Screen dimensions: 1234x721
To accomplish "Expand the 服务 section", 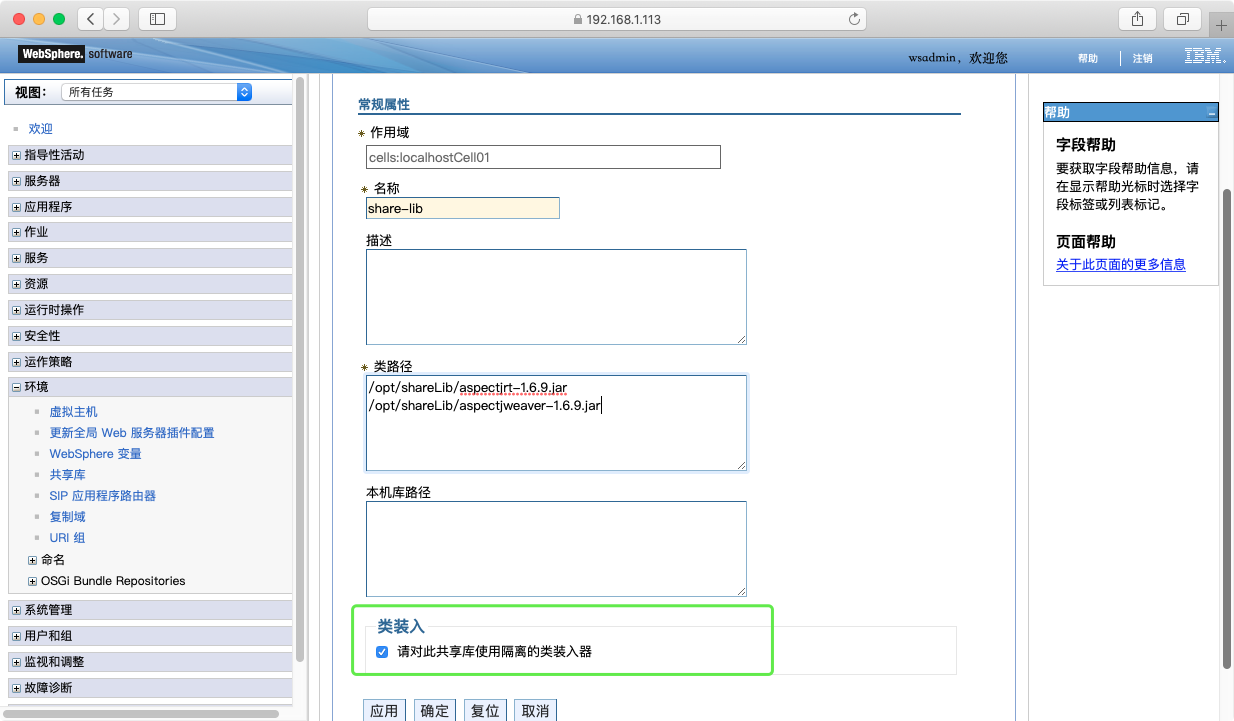I will coord(16,258).
